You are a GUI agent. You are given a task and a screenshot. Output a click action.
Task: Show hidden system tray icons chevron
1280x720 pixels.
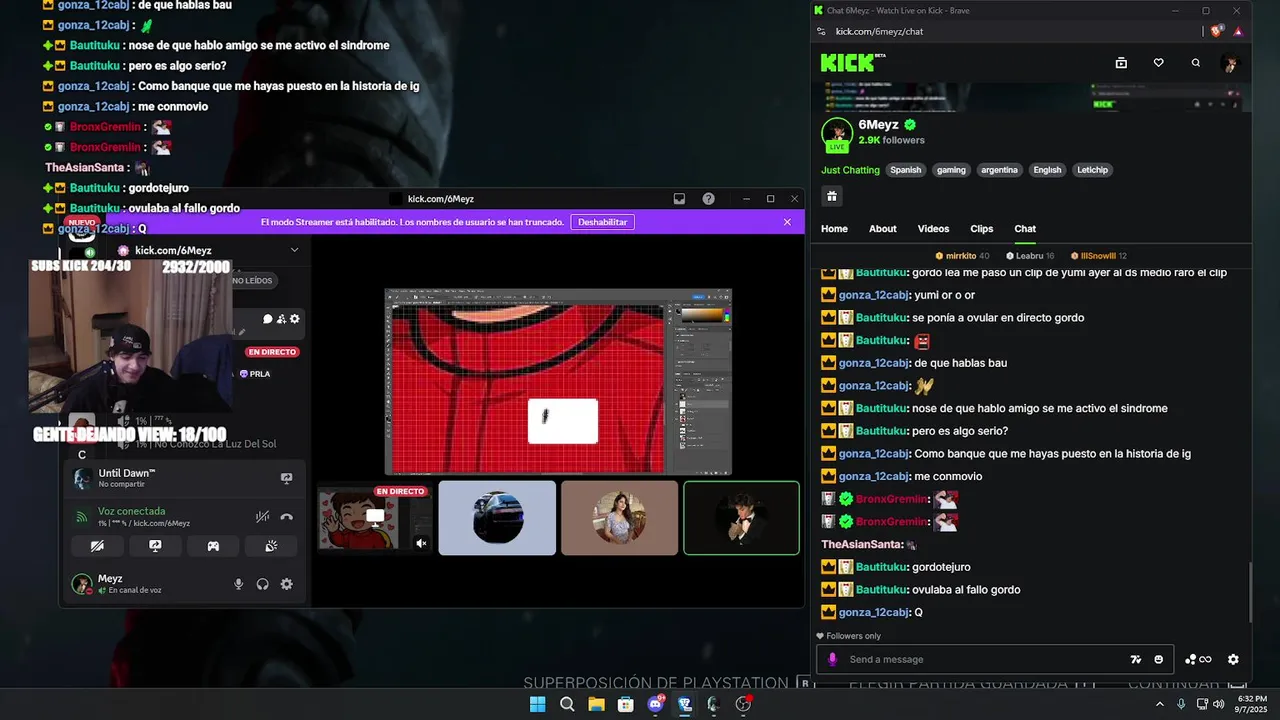pyautogui.click(x=1160, y=704)
